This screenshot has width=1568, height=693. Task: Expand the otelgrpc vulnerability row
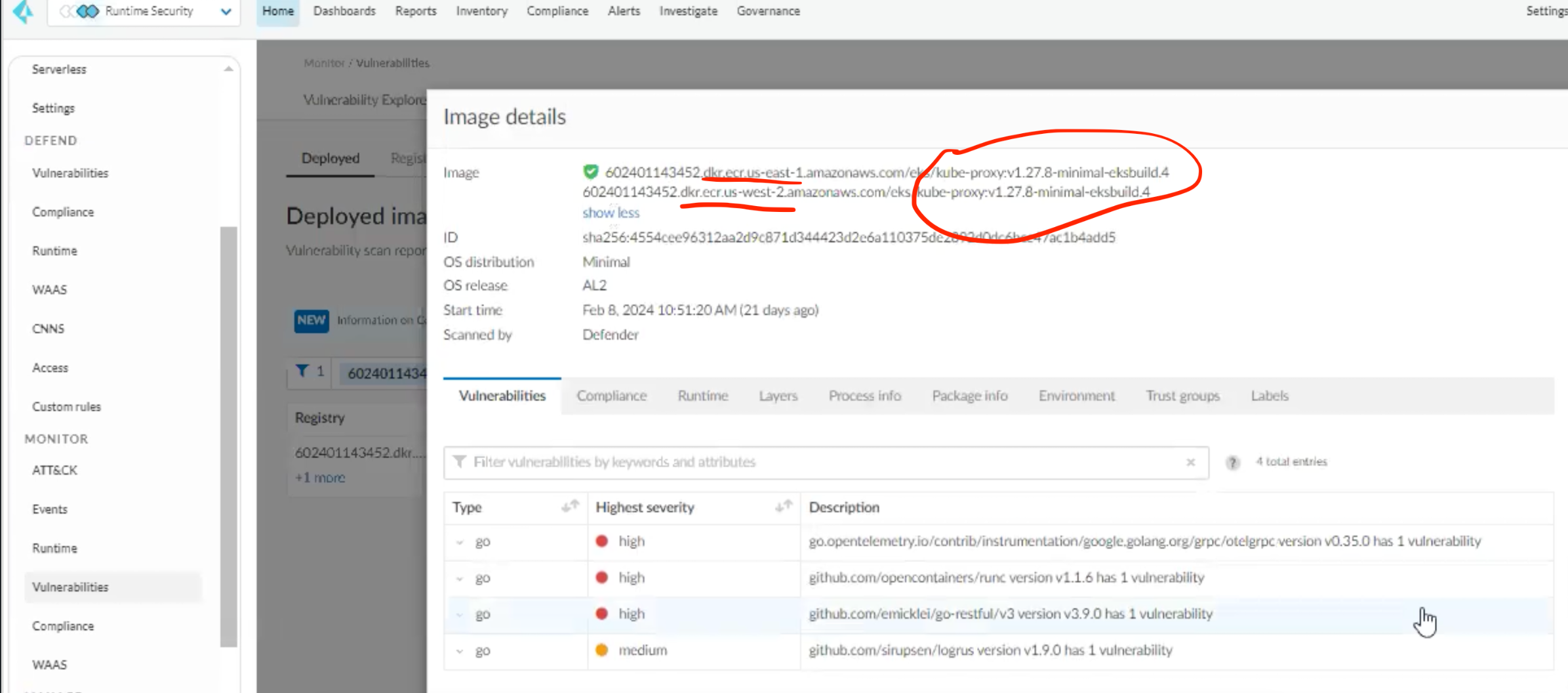click(x=460, y=542)
